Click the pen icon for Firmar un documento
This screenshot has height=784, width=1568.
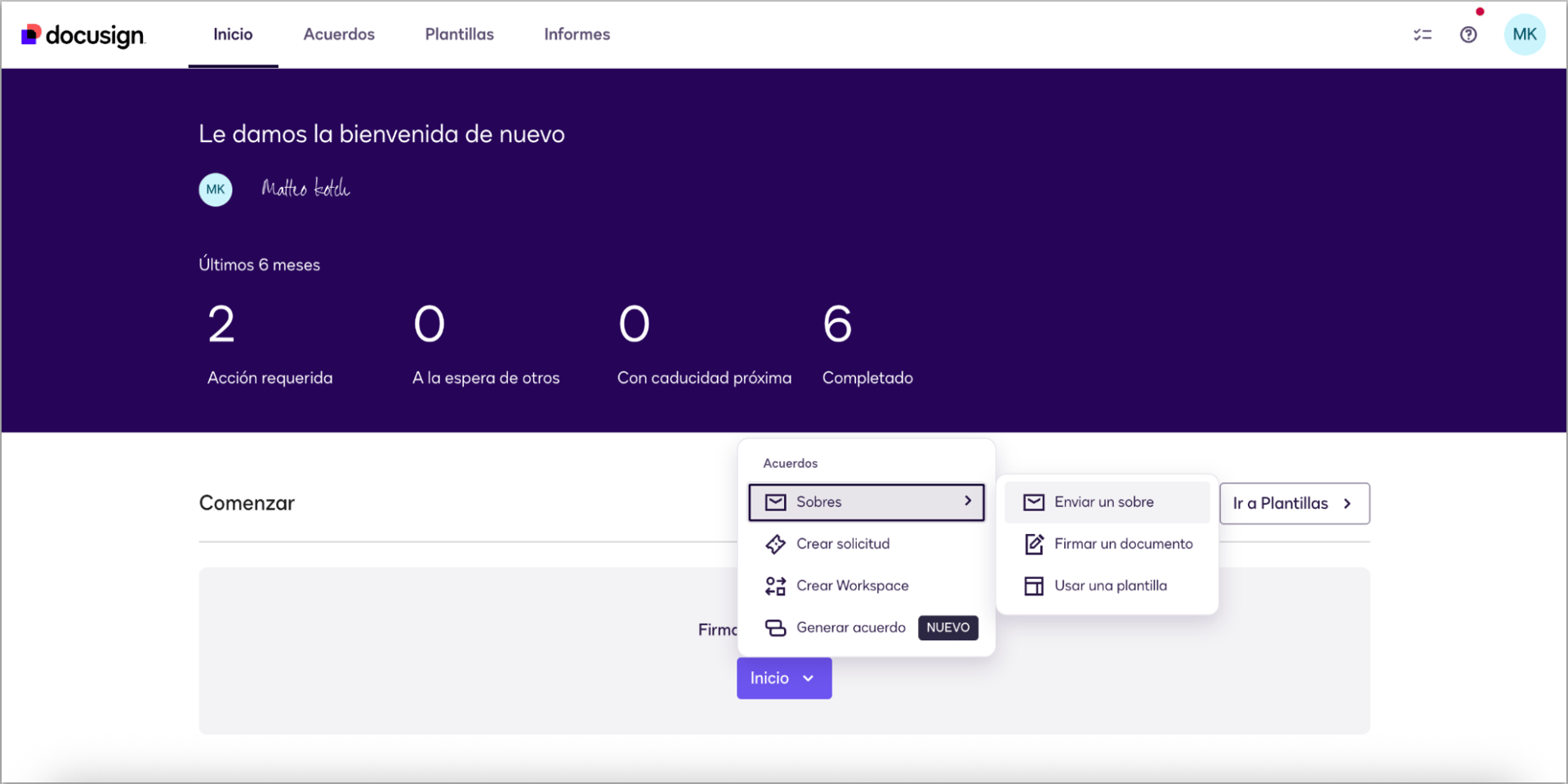tap(1034, 544)
